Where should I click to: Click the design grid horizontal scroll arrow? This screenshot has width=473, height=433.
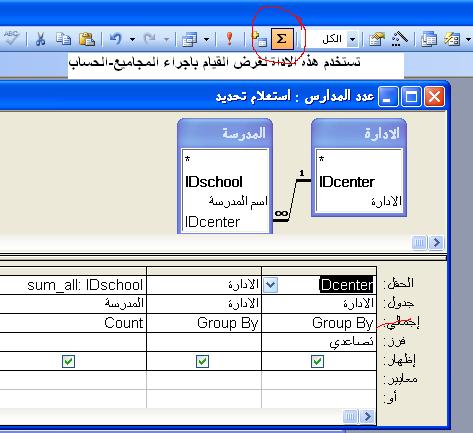pyautogui.click(x=368, y=416)
